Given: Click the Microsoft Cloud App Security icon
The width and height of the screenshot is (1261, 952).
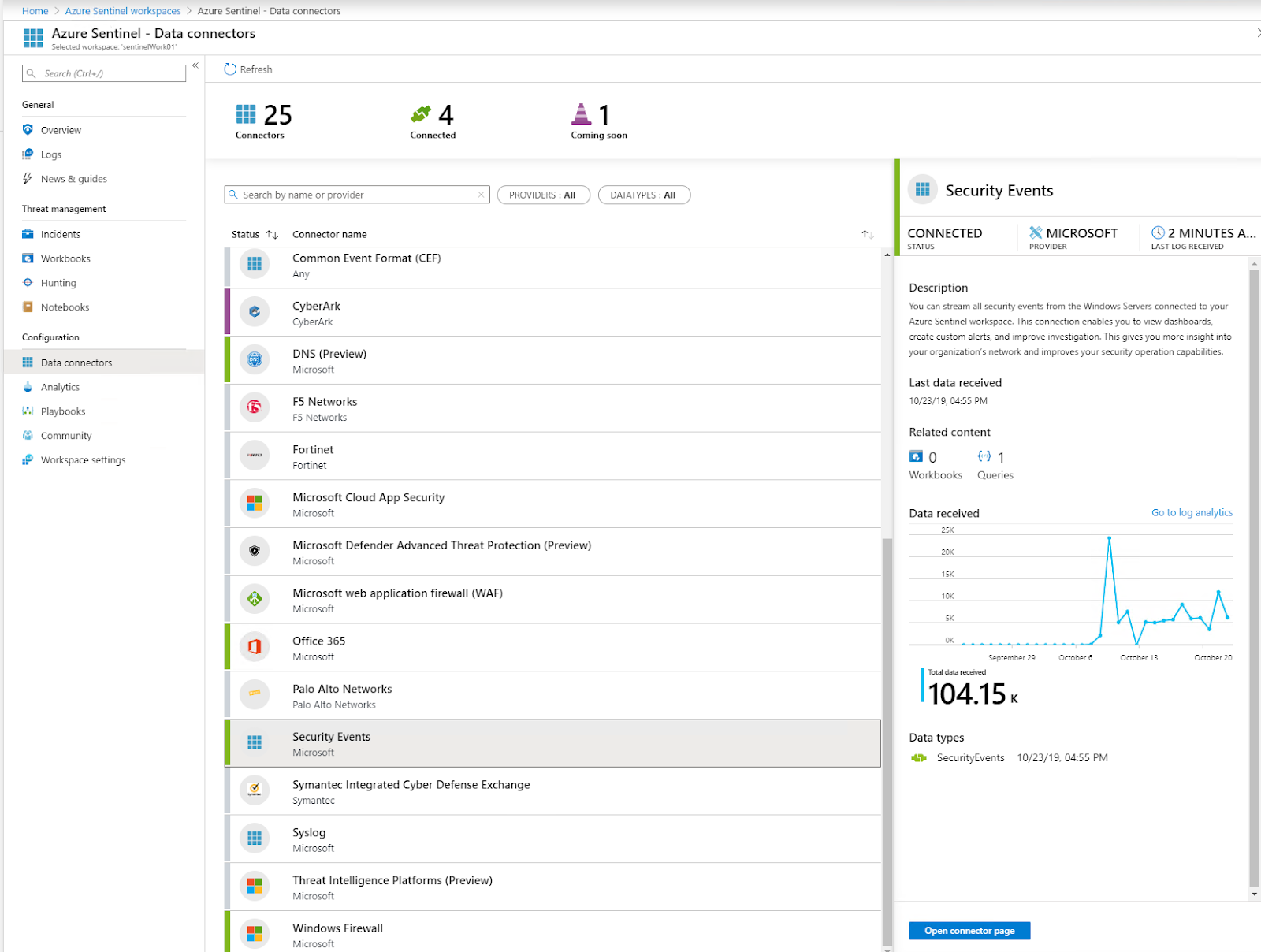Looking at the screenshot, I should pos(255,504).
